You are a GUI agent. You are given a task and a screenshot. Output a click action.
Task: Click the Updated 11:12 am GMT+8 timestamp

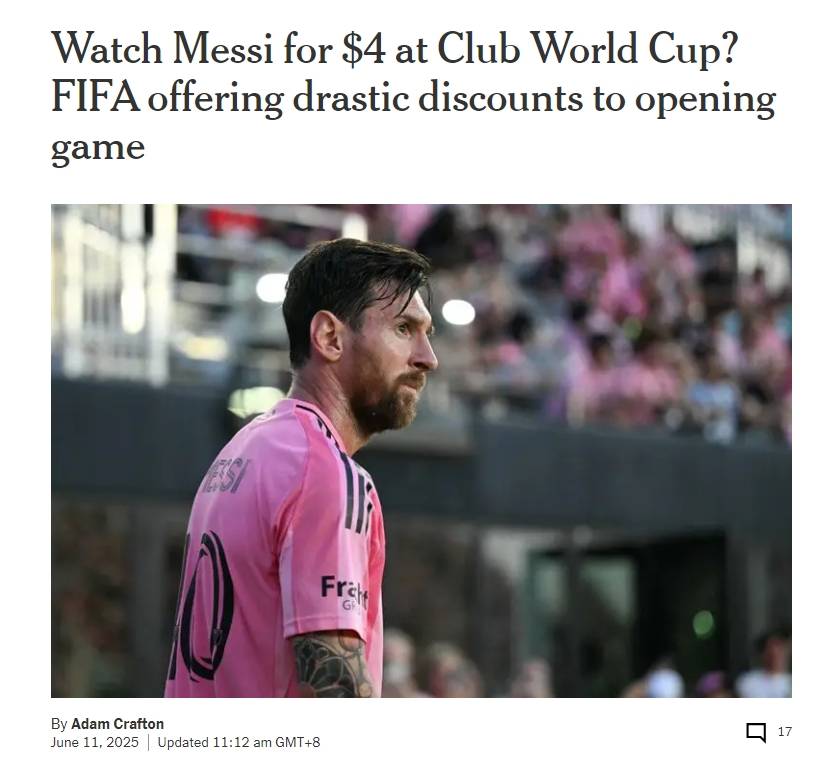[239, 742]
